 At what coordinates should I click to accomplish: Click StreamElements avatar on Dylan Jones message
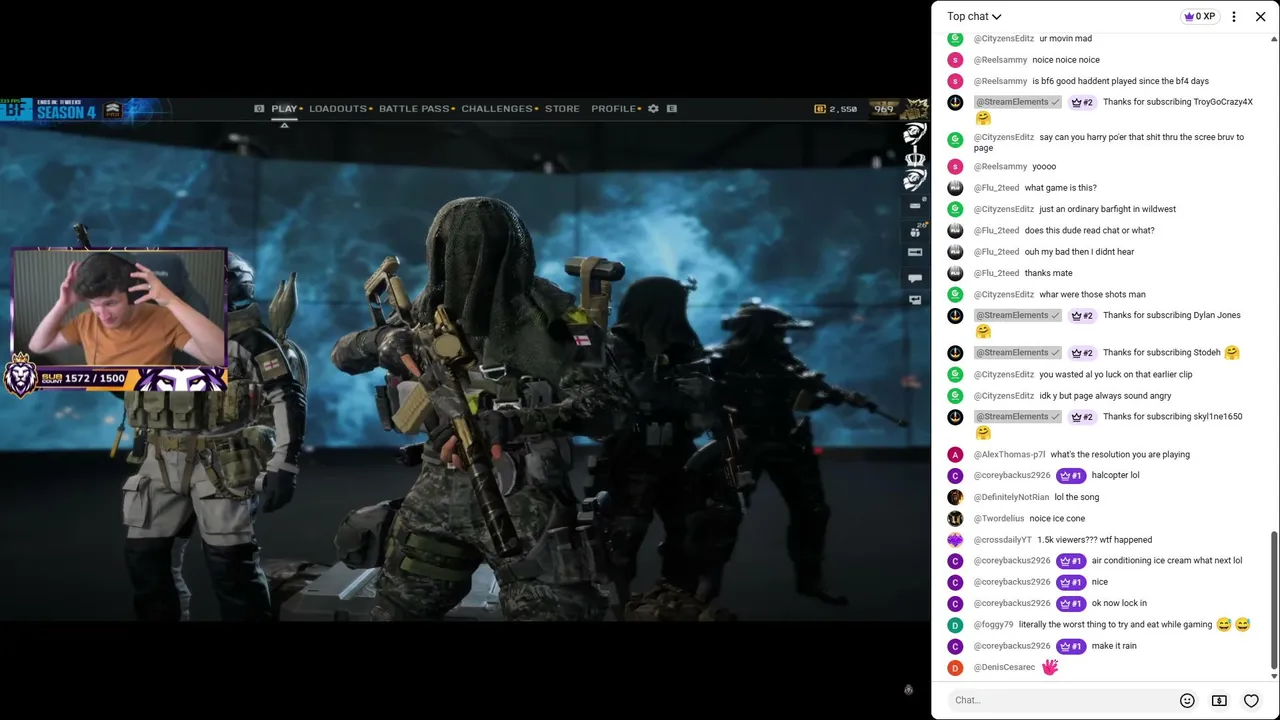tap(955, 316)
